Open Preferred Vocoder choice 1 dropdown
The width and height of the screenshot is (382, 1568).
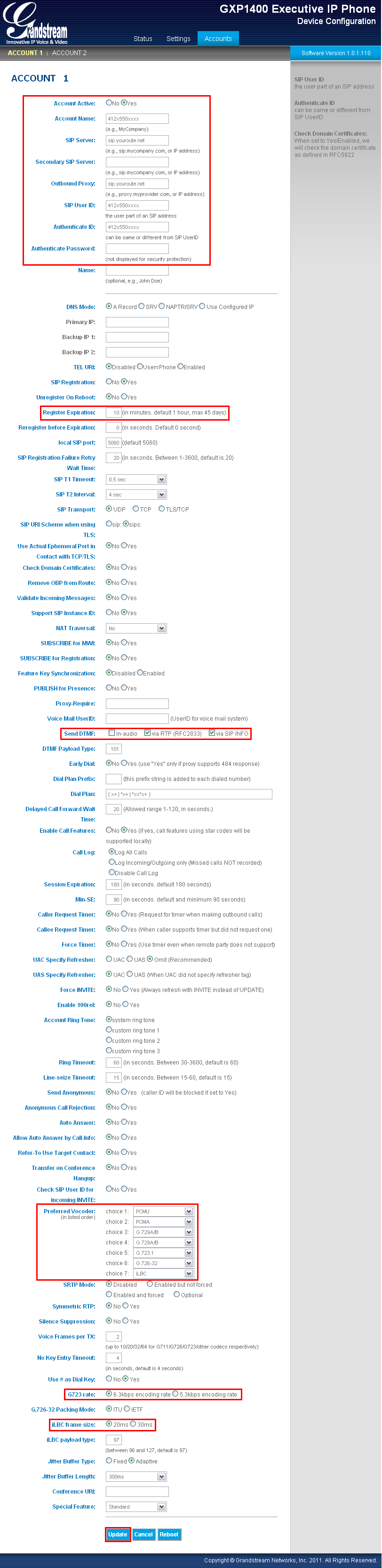pyautogui.click(x=164, y=1211)
